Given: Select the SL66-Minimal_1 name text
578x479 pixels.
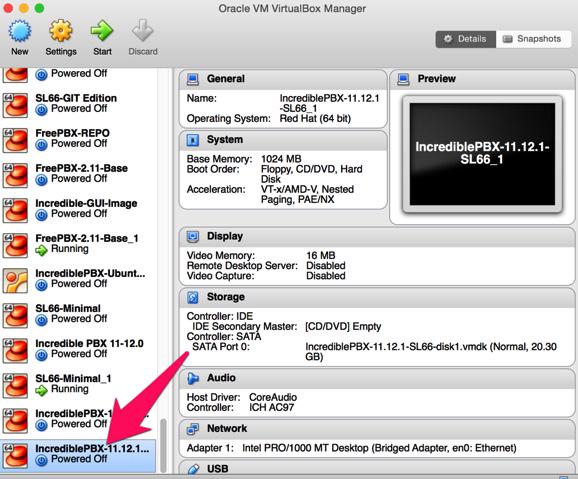Looking at the screenshot, I should pyautogui.click(x=73, y=378).
